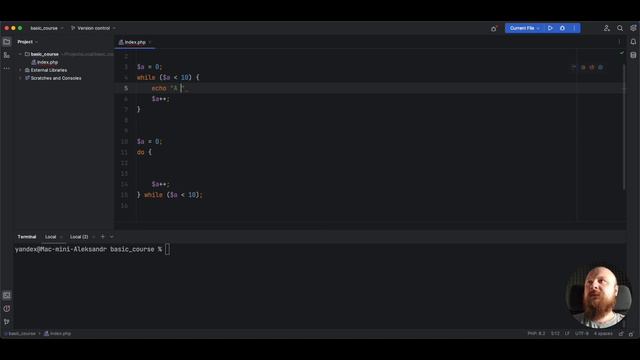The width and height of the screenshot is (640, 360).
Task: Click the inspections checkmark widget
Action: [x=622, y=53]
